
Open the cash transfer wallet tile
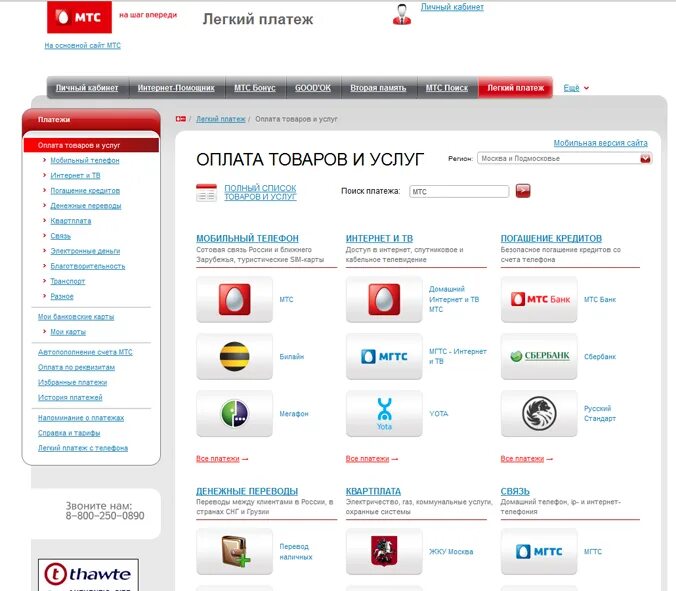pyautogui.click(x=235, y=551)
